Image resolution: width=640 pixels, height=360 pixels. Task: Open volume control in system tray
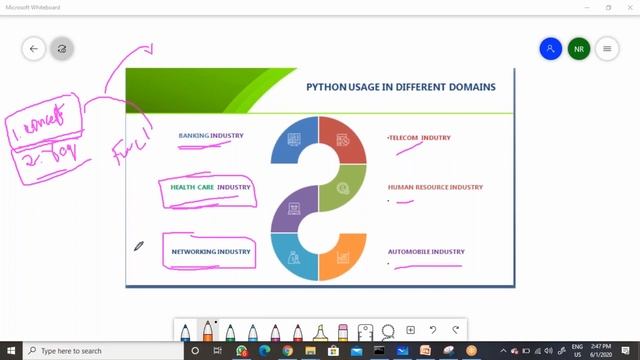coord(549,351)
